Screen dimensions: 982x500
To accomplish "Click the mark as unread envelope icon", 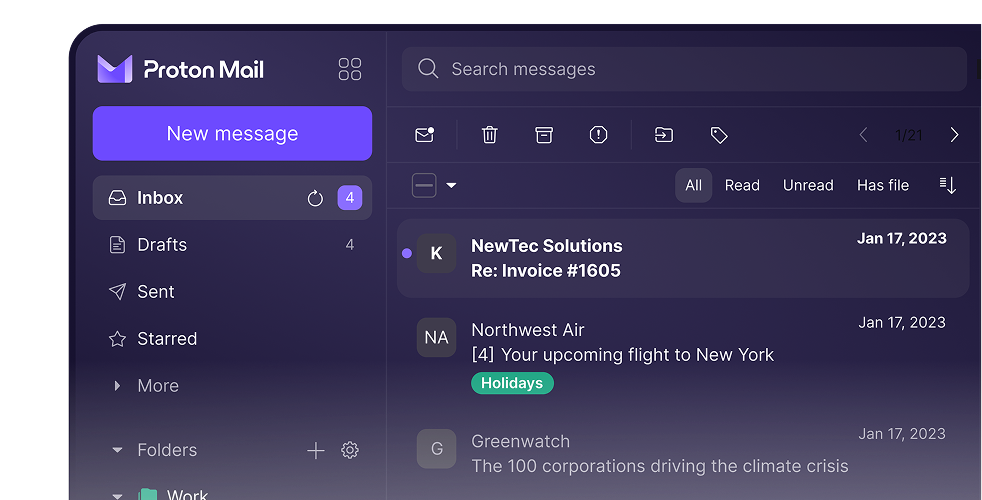I will pyautogui.click(x=424, y=135).
